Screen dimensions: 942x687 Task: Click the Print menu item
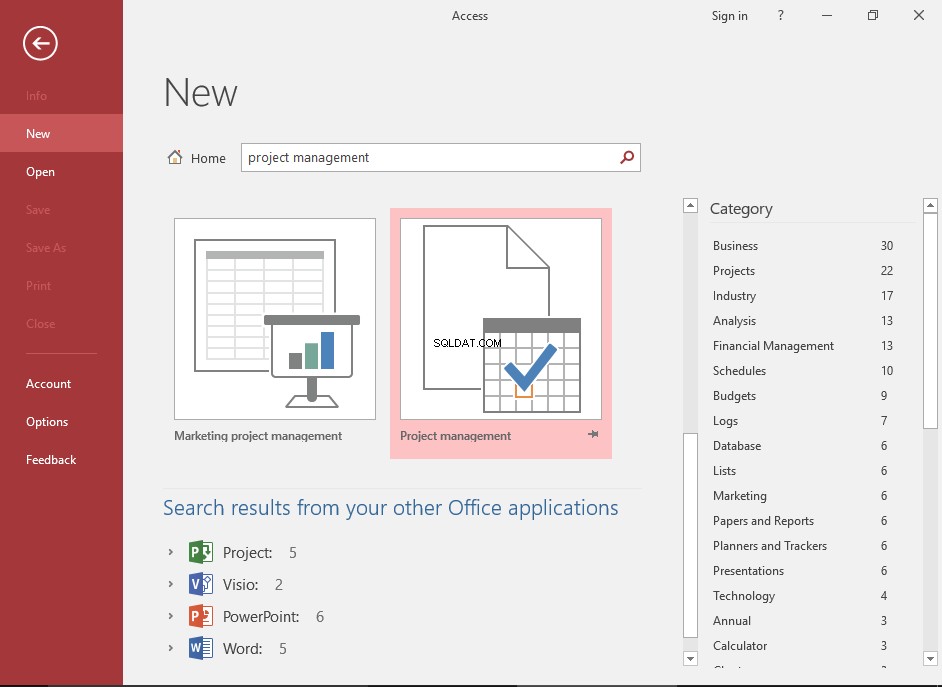[61, 286]
